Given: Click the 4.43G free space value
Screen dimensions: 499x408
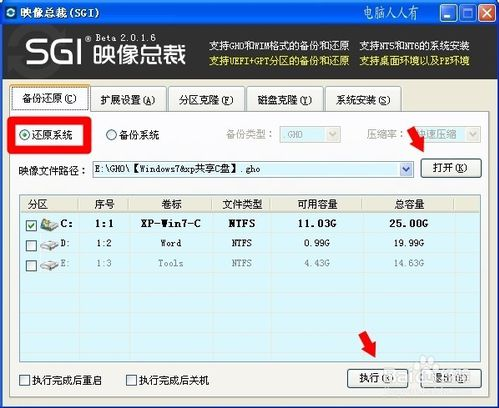Looking at the screenshot, I should click(317, 263).
